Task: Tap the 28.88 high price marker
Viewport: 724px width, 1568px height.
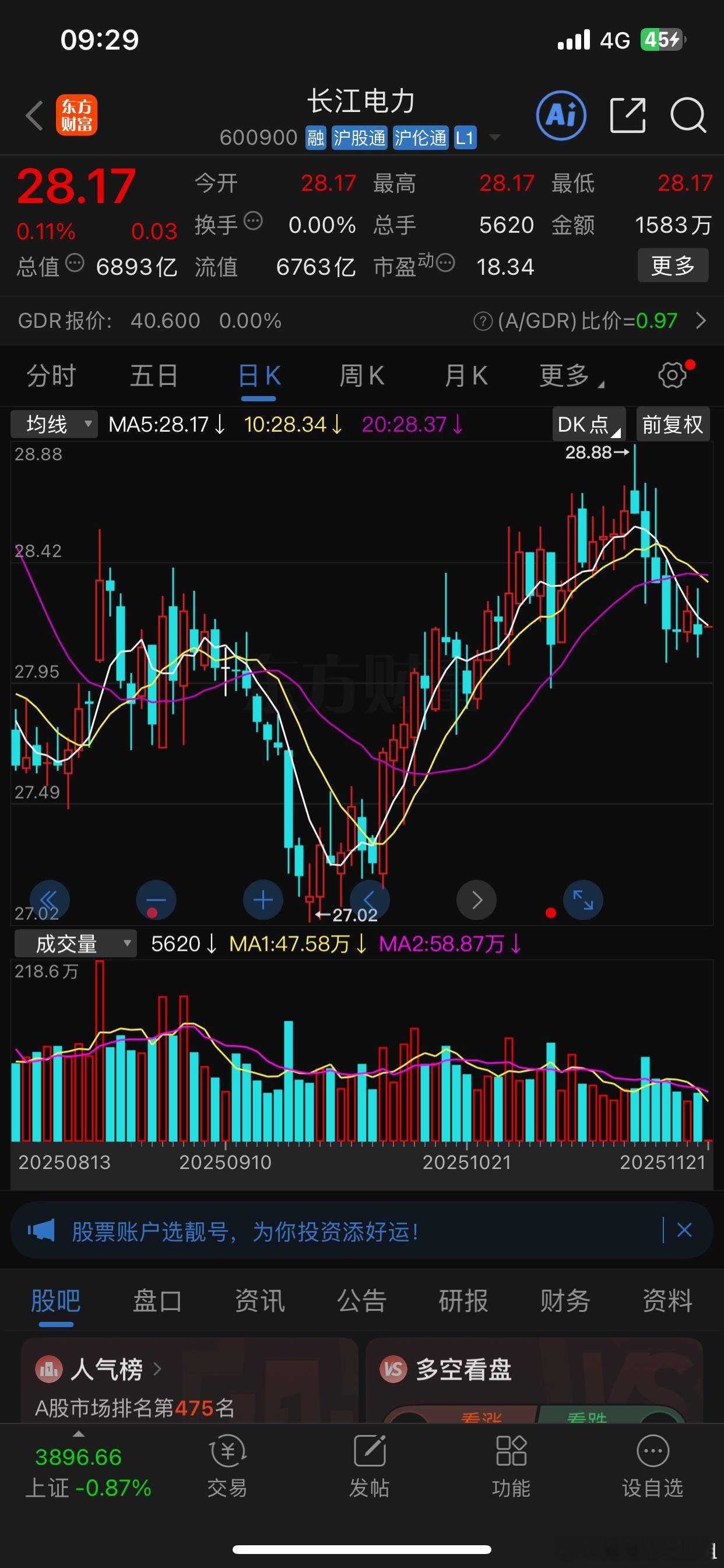Action: point(596,452)
